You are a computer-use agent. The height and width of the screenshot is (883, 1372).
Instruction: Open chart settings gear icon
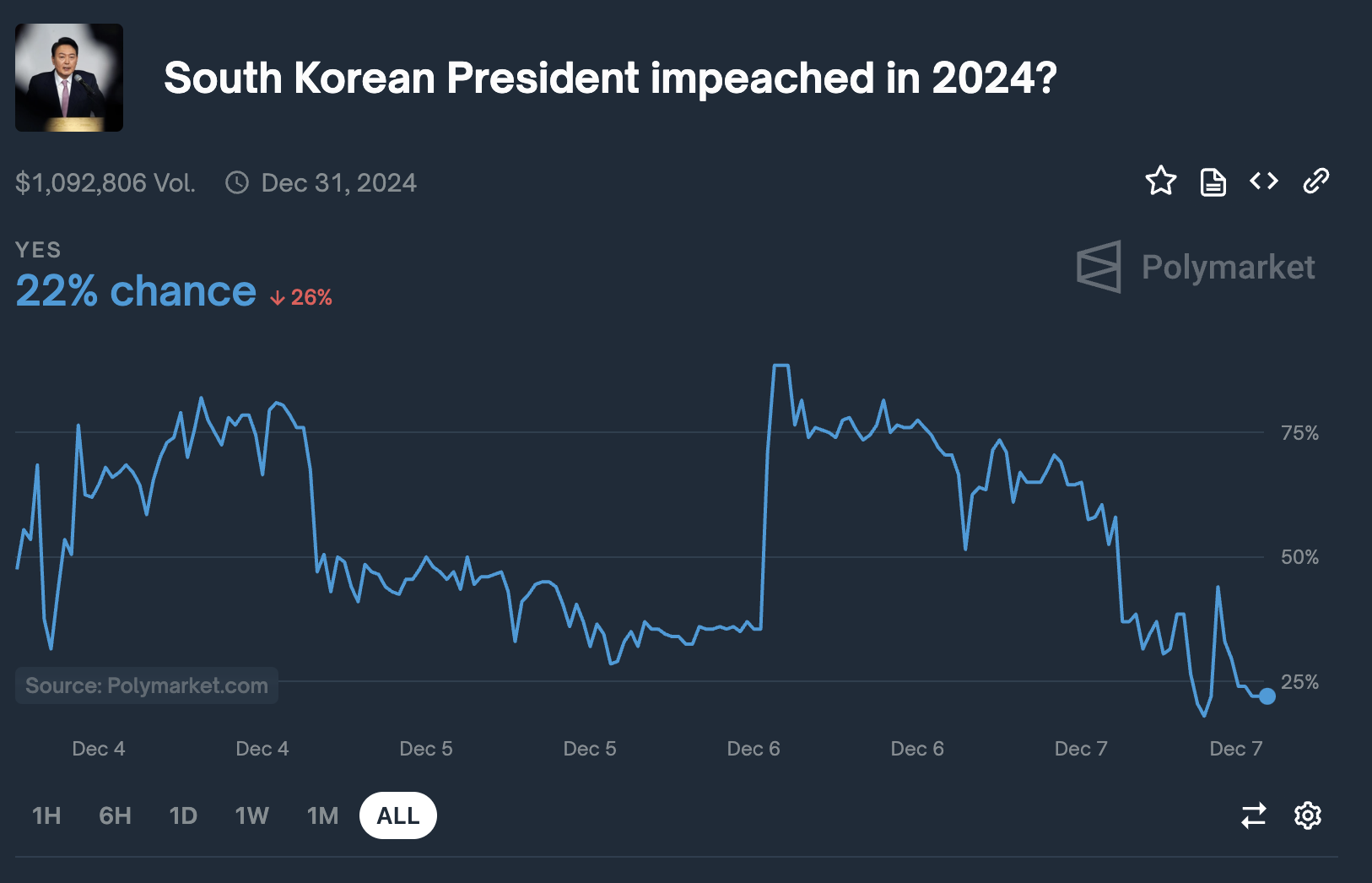point(1308,815)
